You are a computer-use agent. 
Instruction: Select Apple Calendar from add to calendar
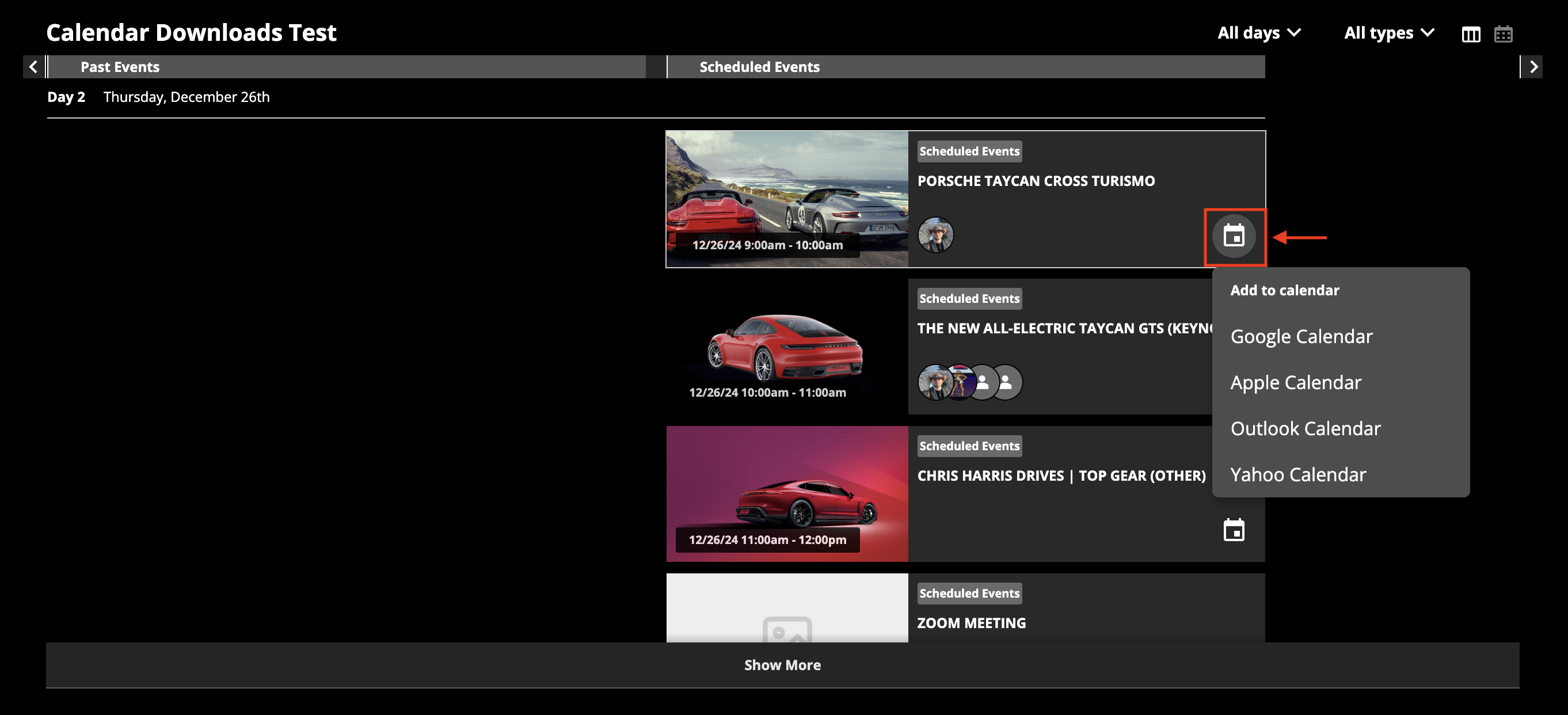click(x=1297, y=381)
